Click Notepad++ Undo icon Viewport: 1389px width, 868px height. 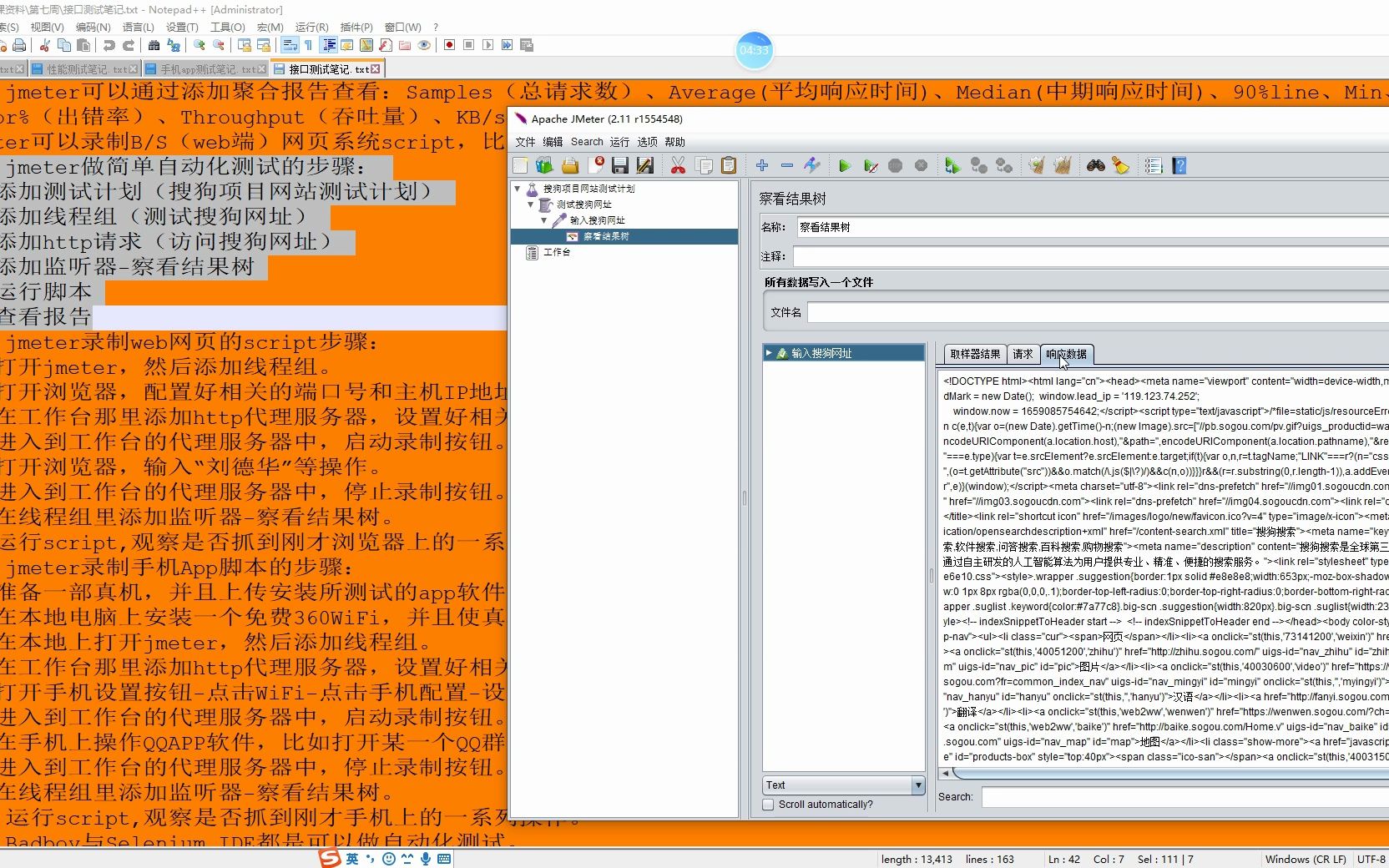click(109, 45)
